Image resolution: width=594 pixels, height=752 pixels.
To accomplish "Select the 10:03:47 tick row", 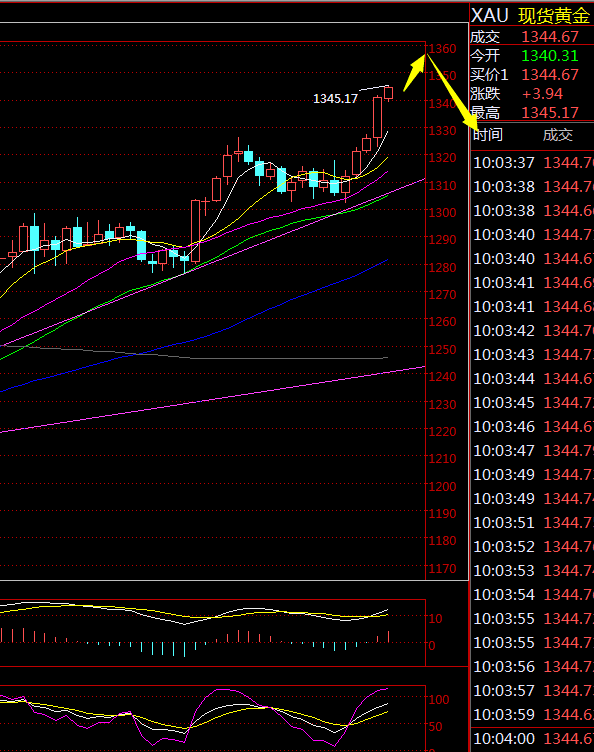I will pyautogui.click(x=533, y=450).
